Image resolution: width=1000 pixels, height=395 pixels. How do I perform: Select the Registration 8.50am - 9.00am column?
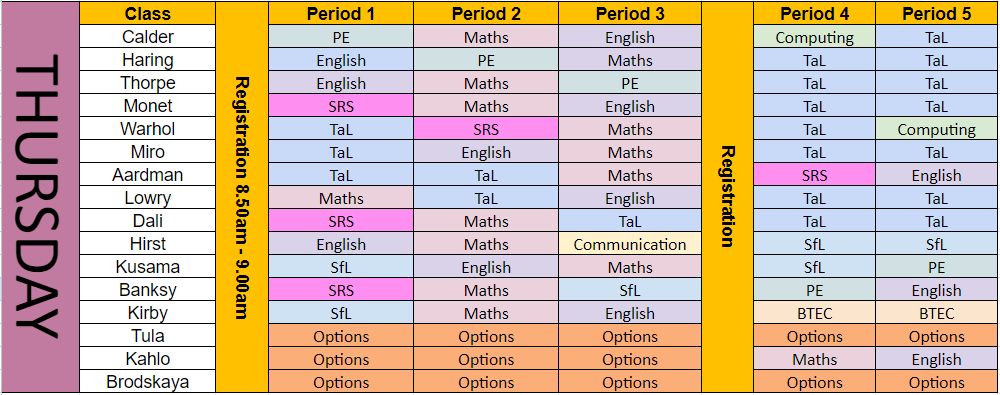[242, 197]
